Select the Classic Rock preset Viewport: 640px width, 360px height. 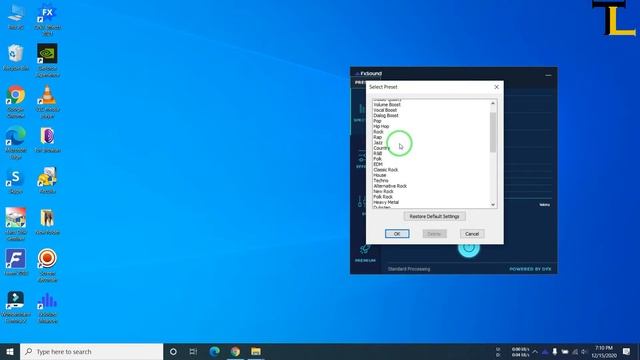(x=386, y=170)
